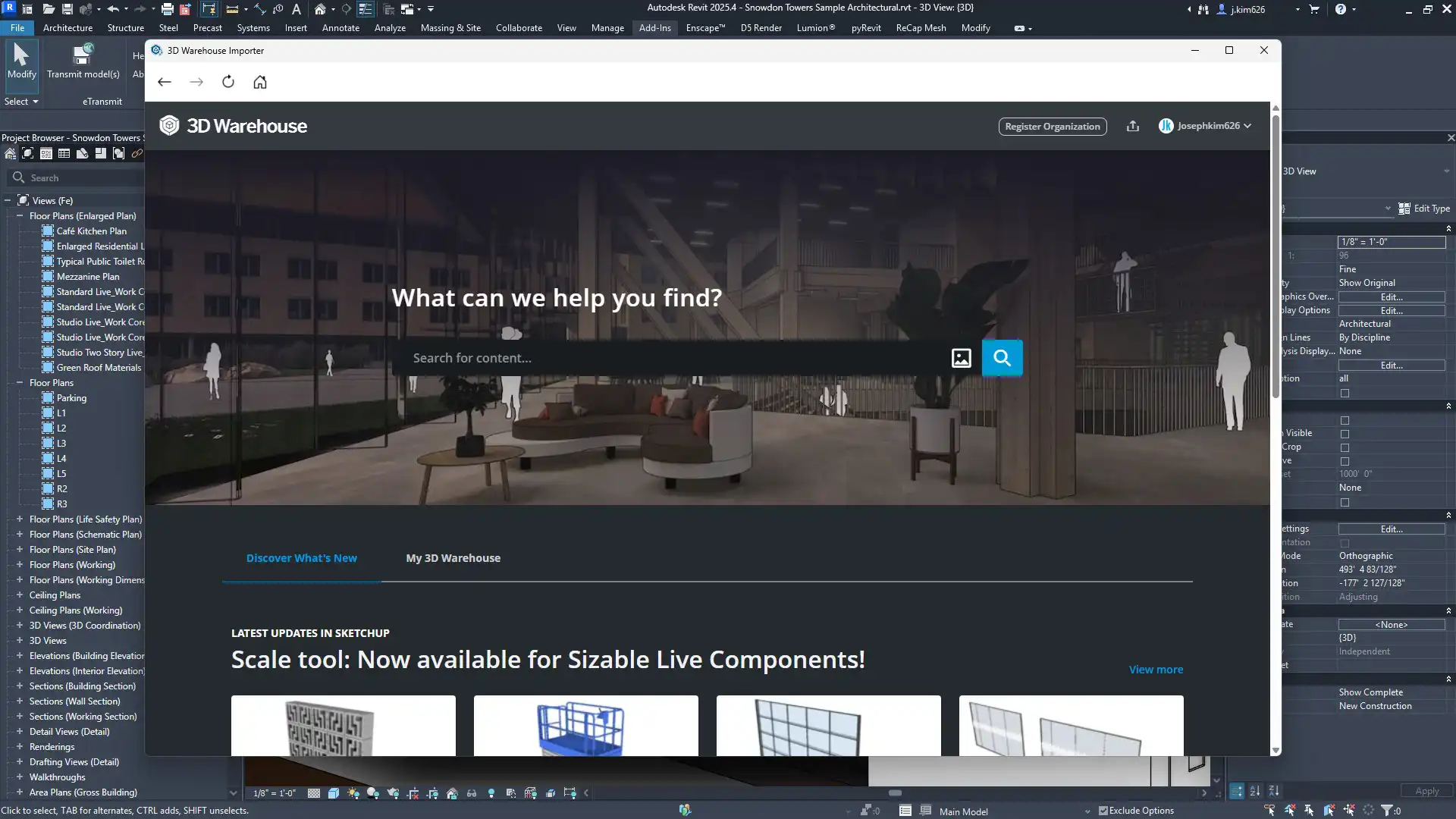Open the Josephkim626 account dropdown
Viewport: 1456px width, 819px height.
[x=1205, y=126]
